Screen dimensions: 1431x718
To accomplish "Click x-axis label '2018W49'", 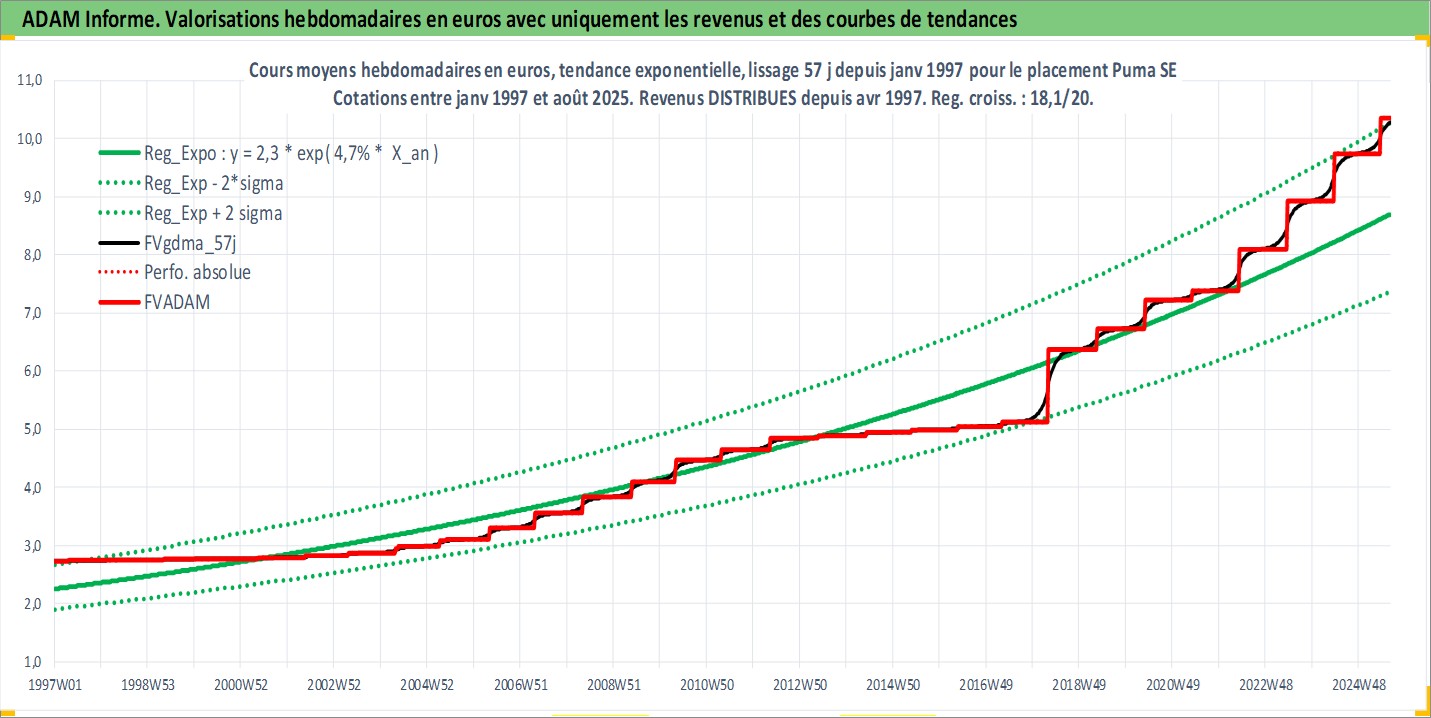I will tap(1079, 685).
